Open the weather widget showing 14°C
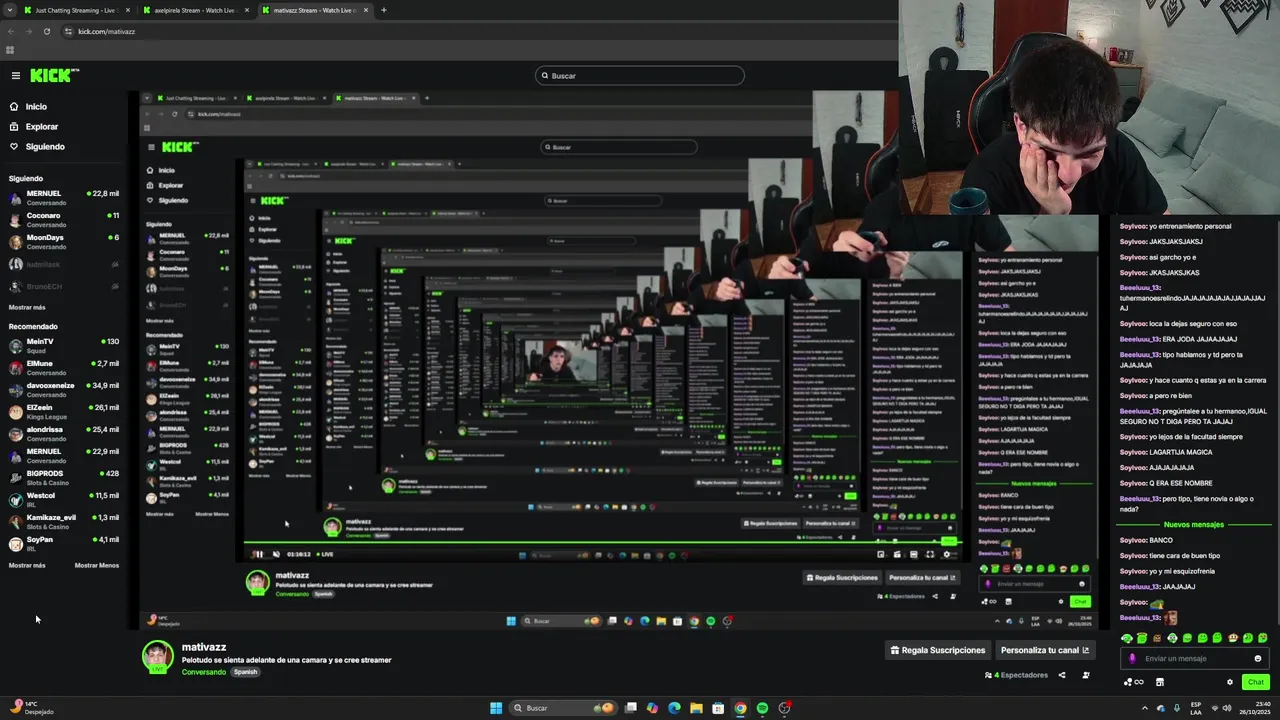Image resolution: width=1280 pixels, height=720 pixels. (x=32, y=708)
